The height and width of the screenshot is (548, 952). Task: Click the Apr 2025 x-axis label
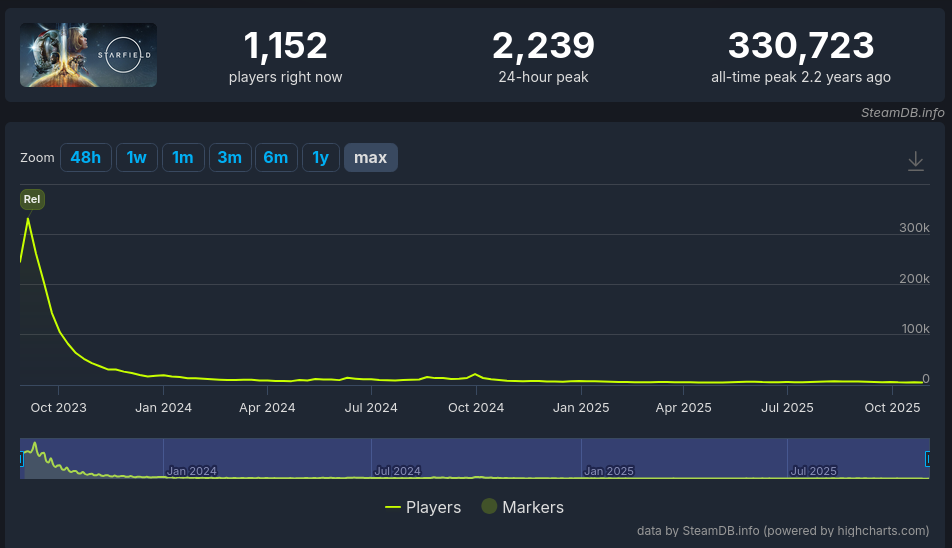[x=684, y=408]
